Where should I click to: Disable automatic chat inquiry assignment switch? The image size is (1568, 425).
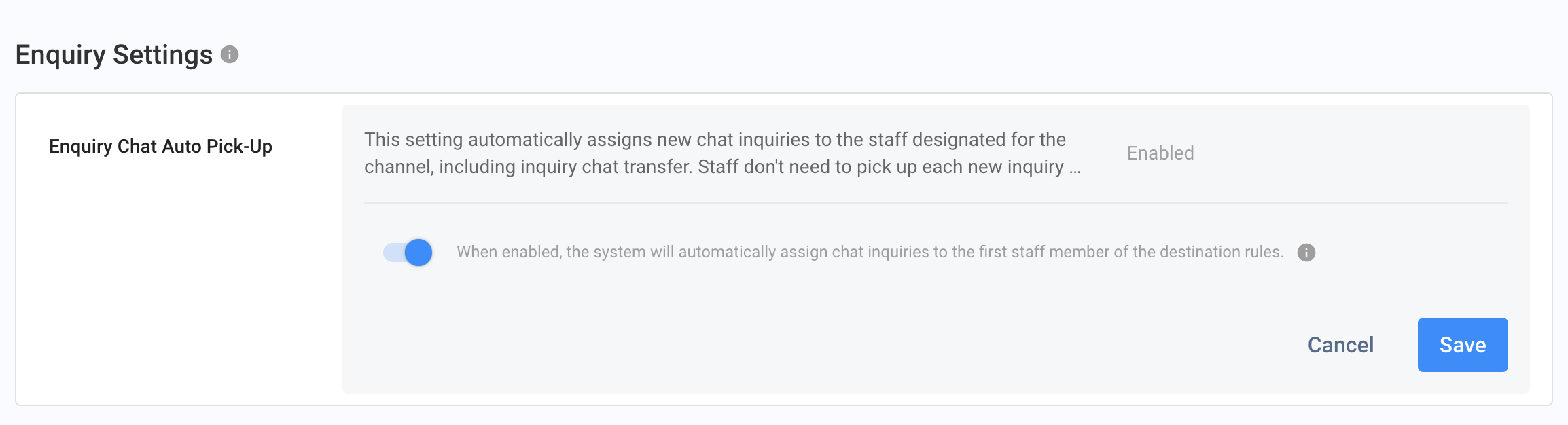tap(408, 253)
